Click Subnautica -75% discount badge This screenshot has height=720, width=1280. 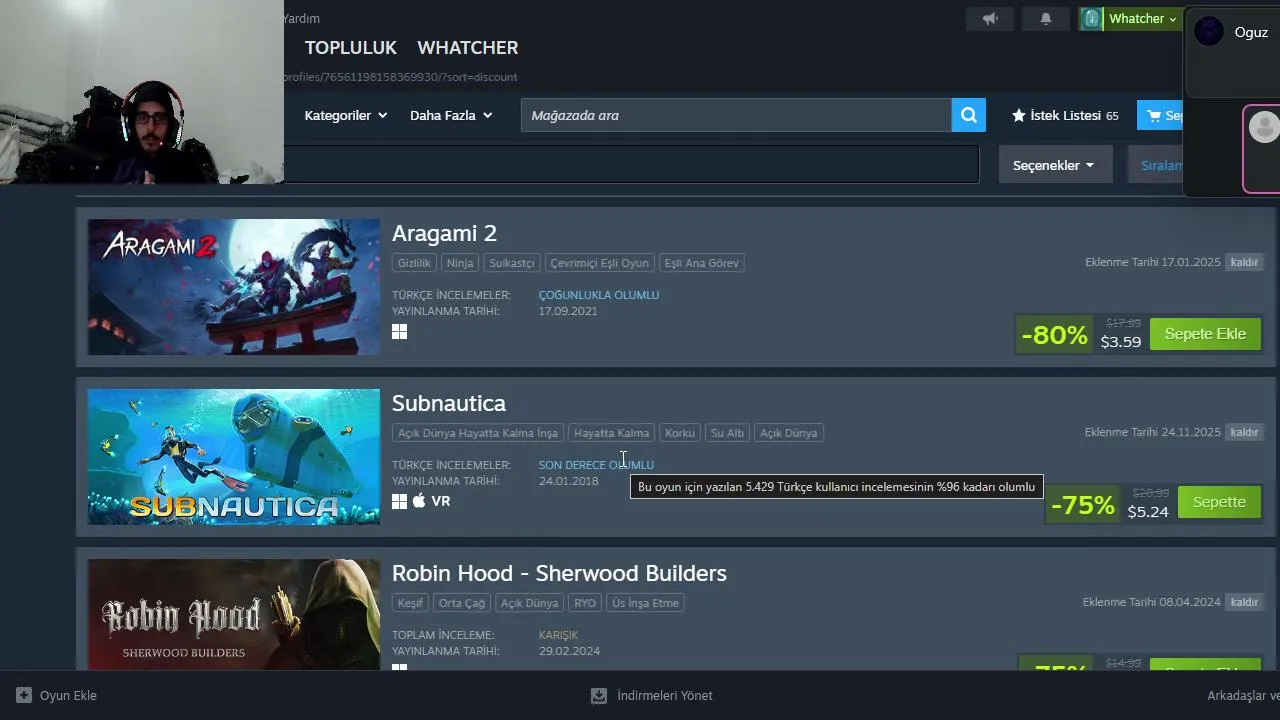[1082, 505]
